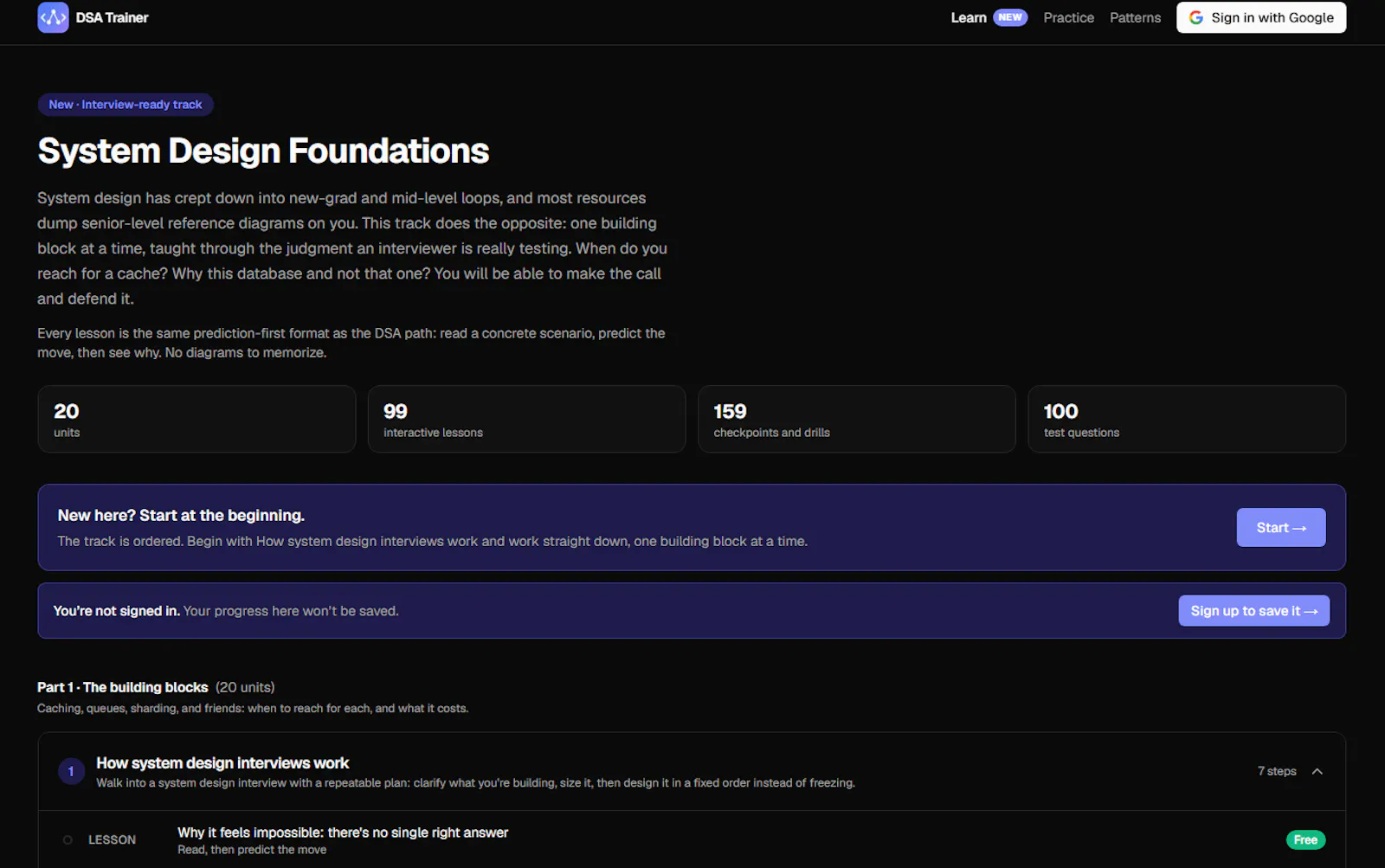Viewport: 1385px width, 868px height.
Task: Click Sign up to save it
Action: (1253, 610)
